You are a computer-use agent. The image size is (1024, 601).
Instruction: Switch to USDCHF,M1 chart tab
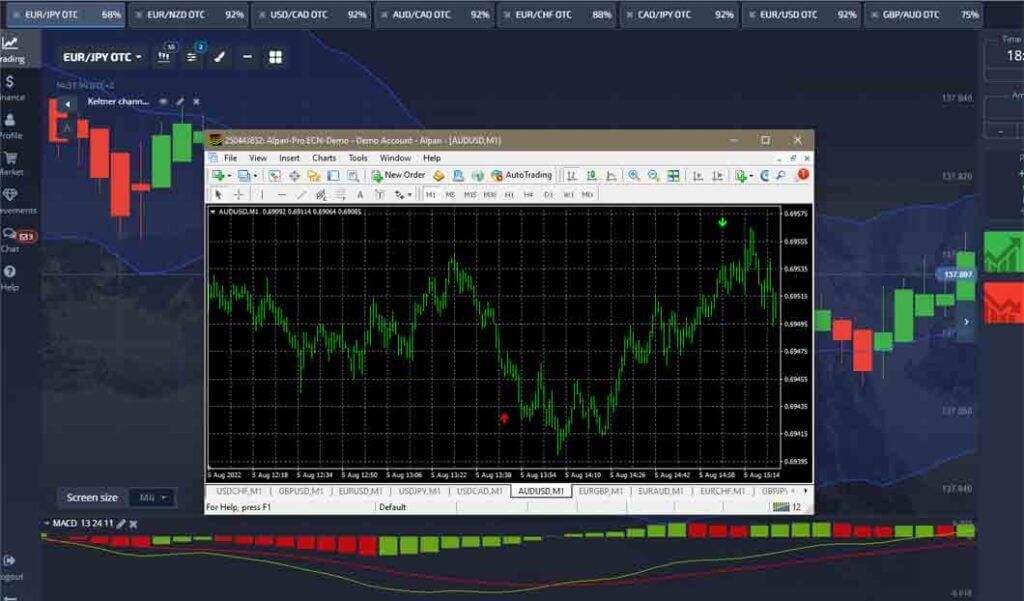click(238, 491)
